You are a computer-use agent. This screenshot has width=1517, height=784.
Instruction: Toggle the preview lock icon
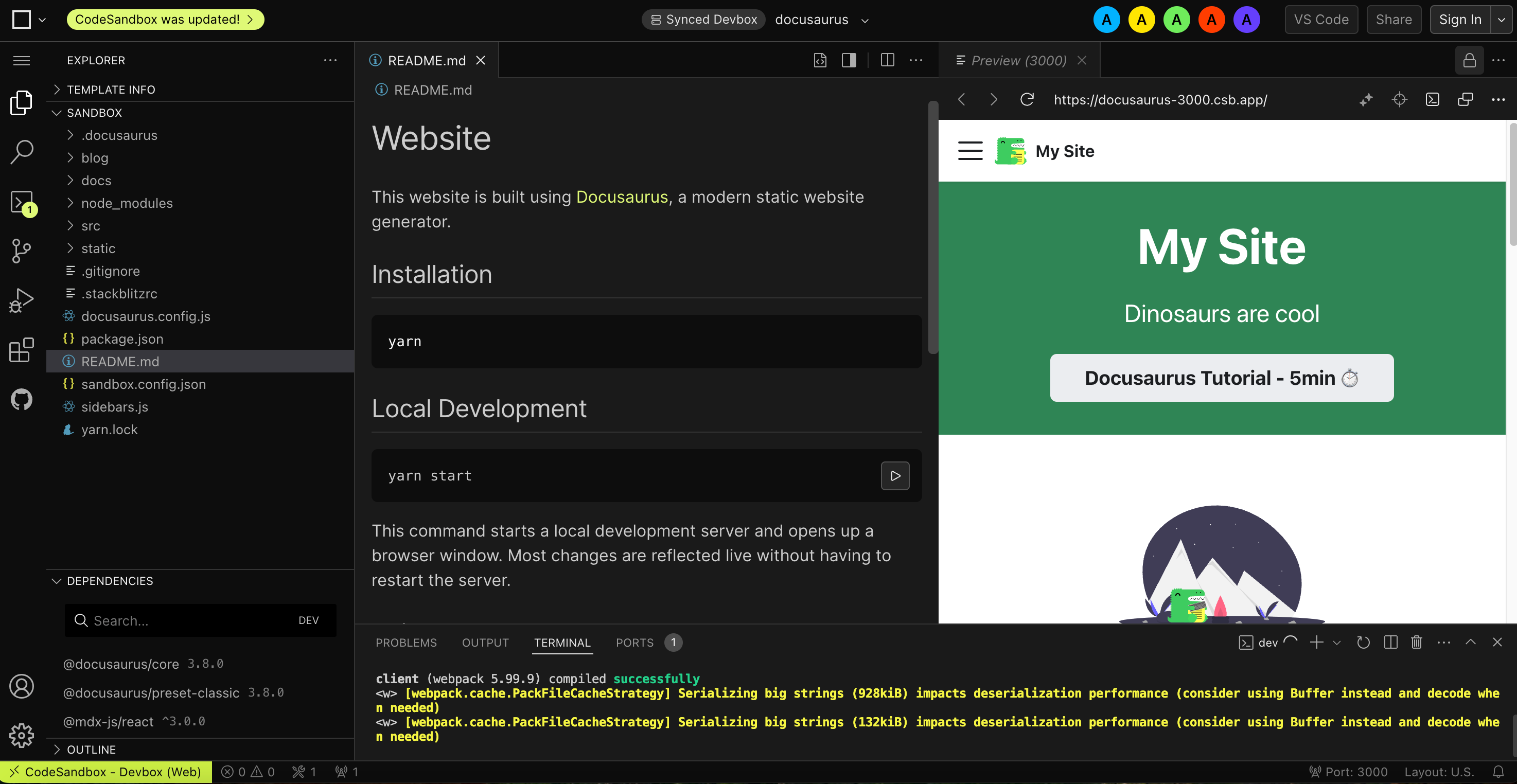(x=1469, y=60)
